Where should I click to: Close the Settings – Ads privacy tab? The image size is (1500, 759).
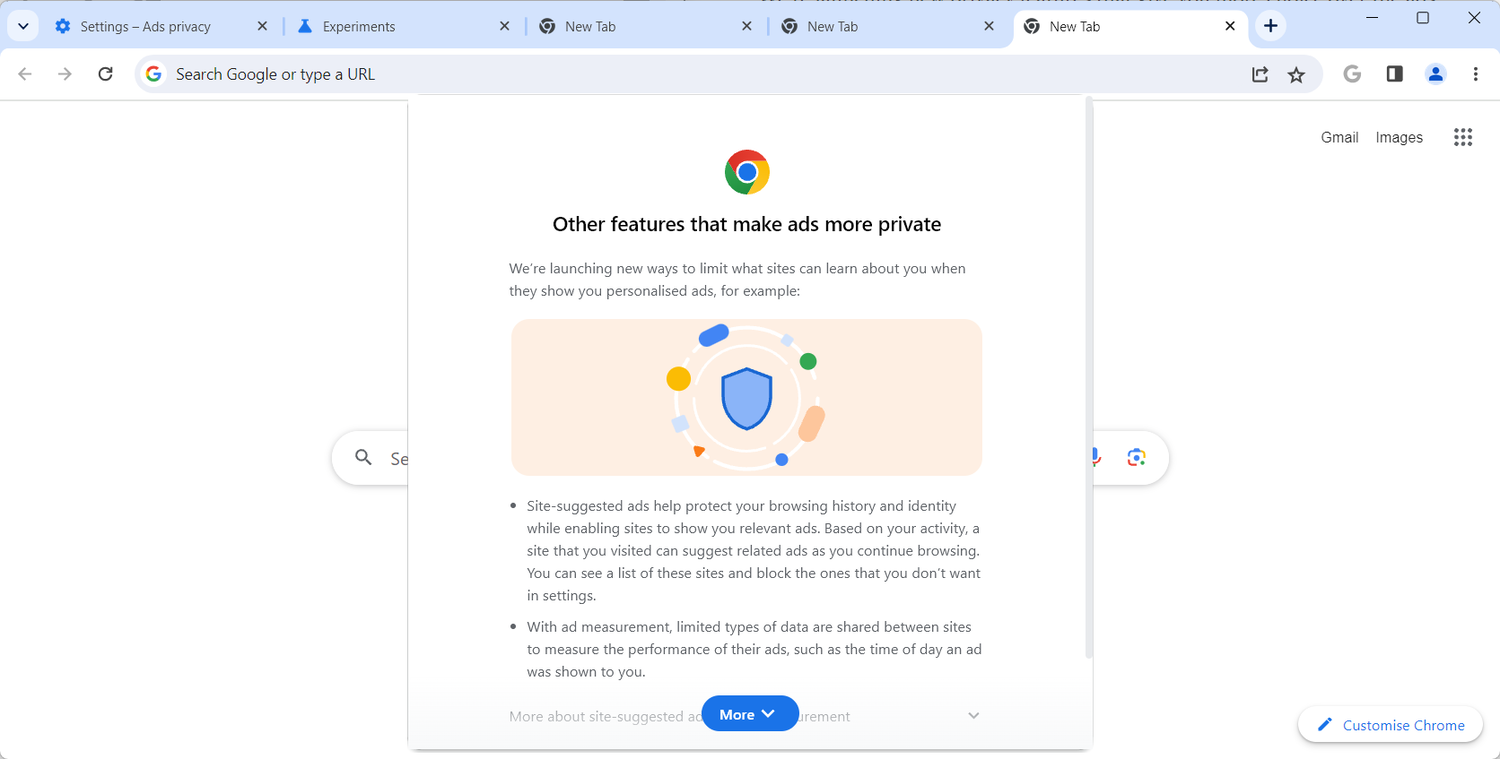[262, 27]
